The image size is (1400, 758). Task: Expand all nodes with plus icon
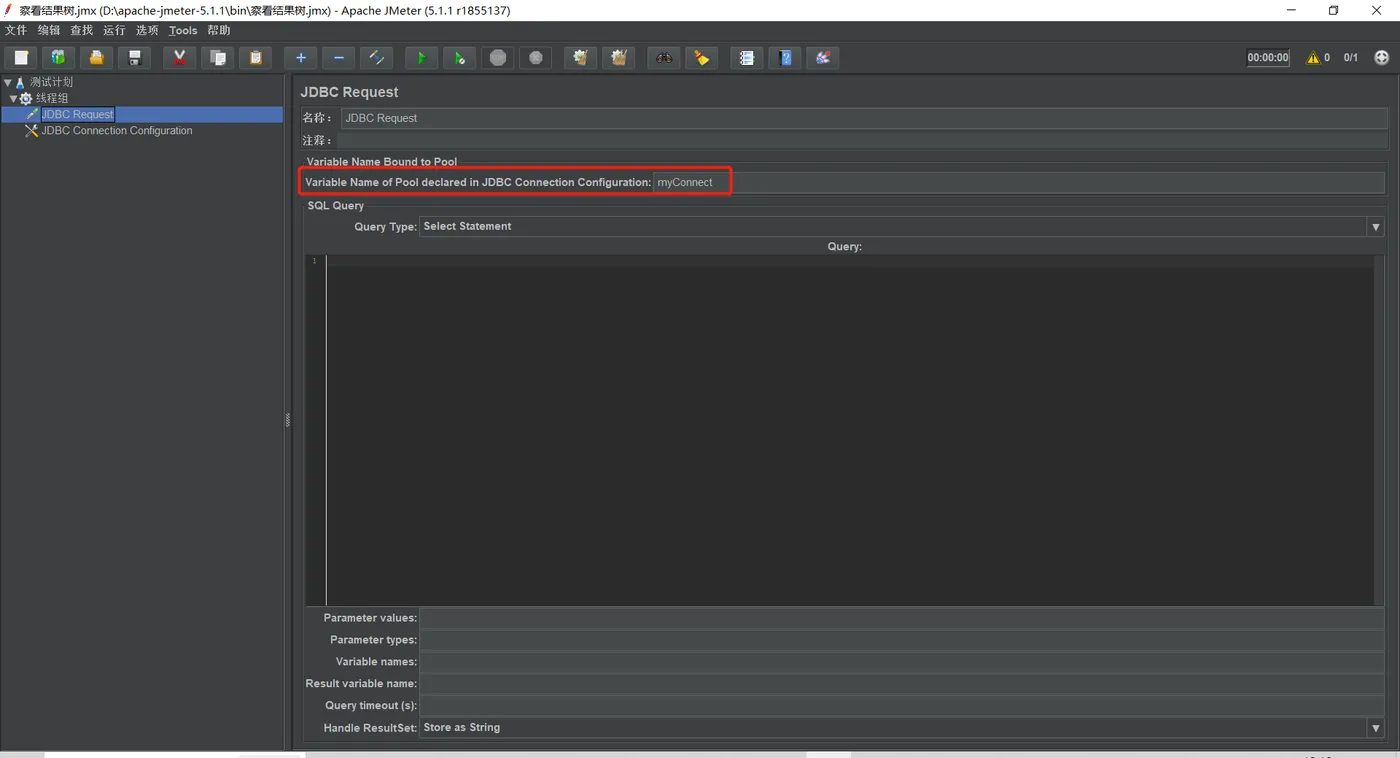(x=301, y=58)
